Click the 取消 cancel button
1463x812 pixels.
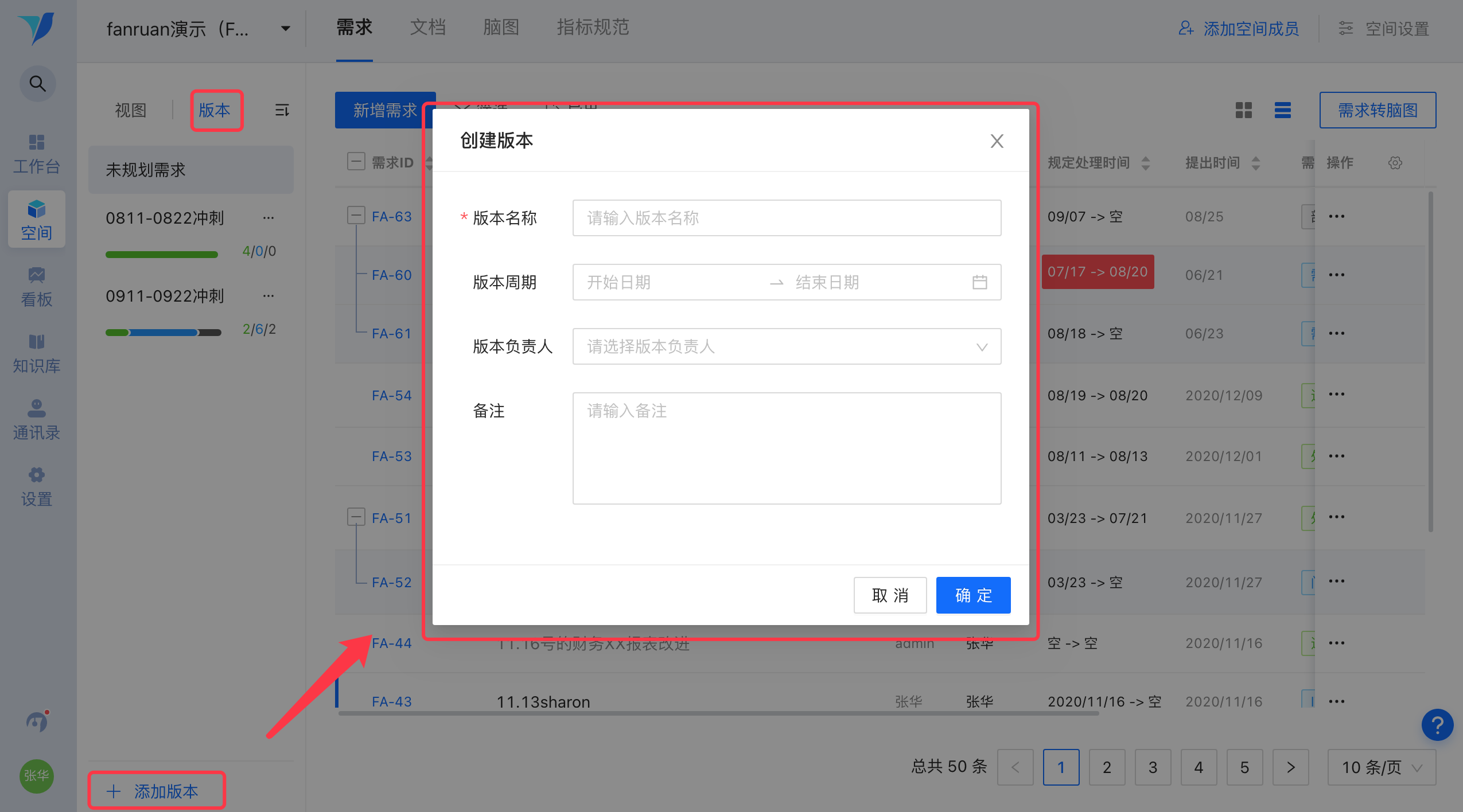click(890, 595)
